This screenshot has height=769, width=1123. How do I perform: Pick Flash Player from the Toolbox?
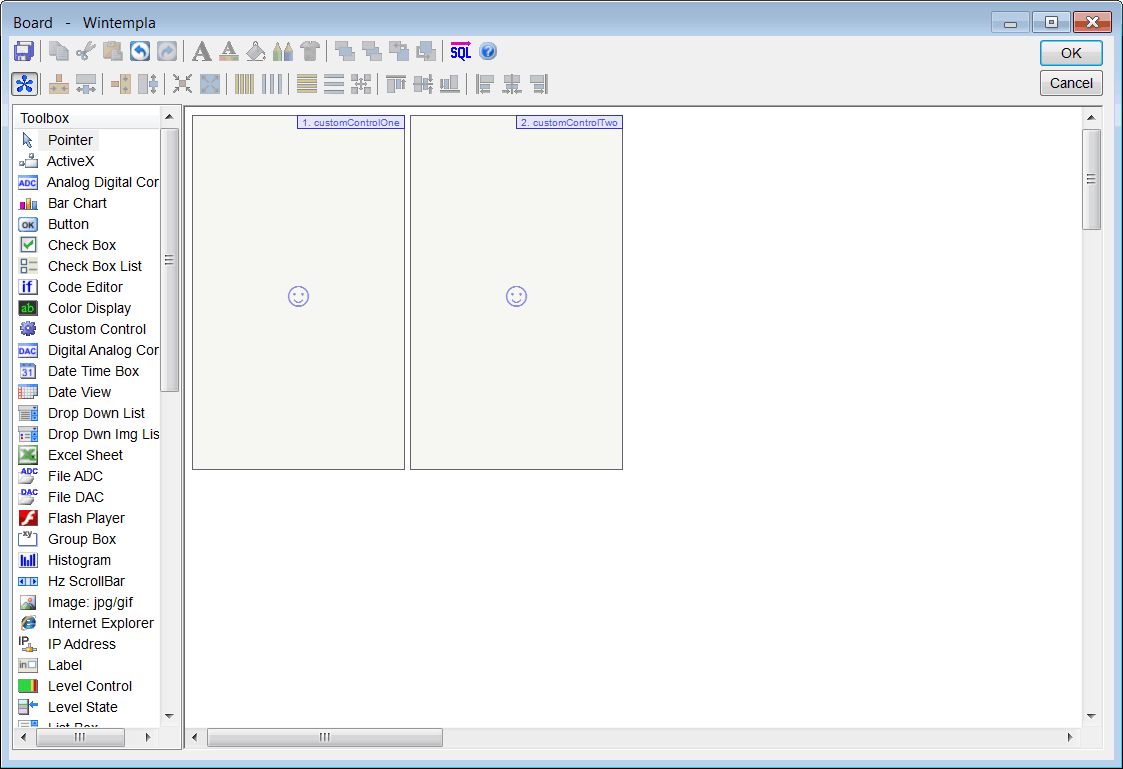coord(87,518)
